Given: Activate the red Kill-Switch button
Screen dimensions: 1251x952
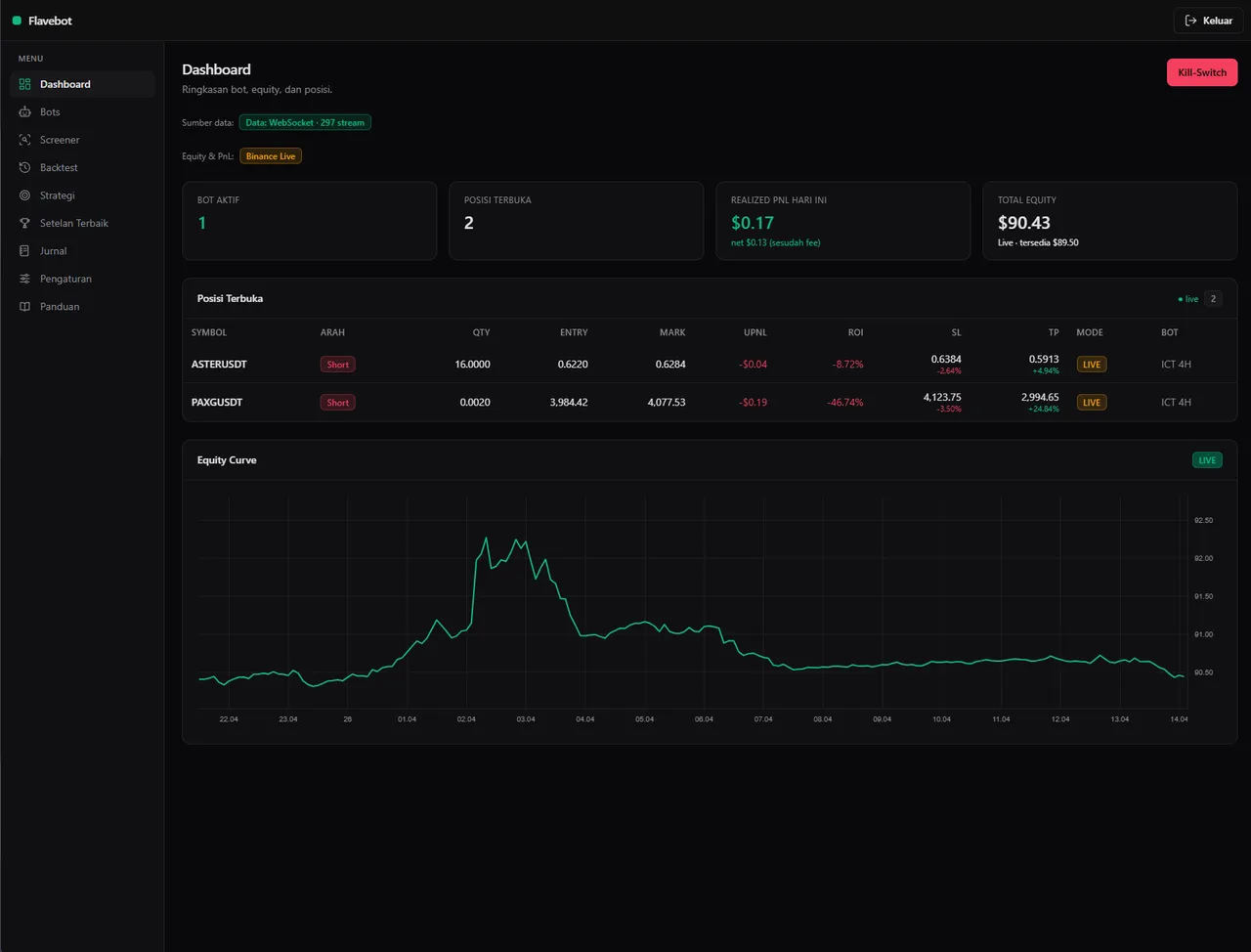Looking at the screenshot, I should click(1202, 72).
